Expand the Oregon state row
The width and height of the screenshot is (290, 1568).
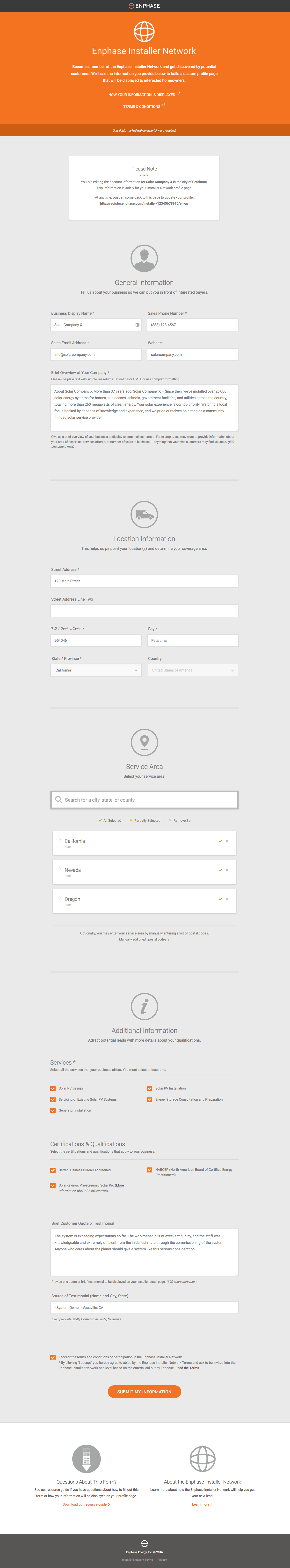pos(60,898)
